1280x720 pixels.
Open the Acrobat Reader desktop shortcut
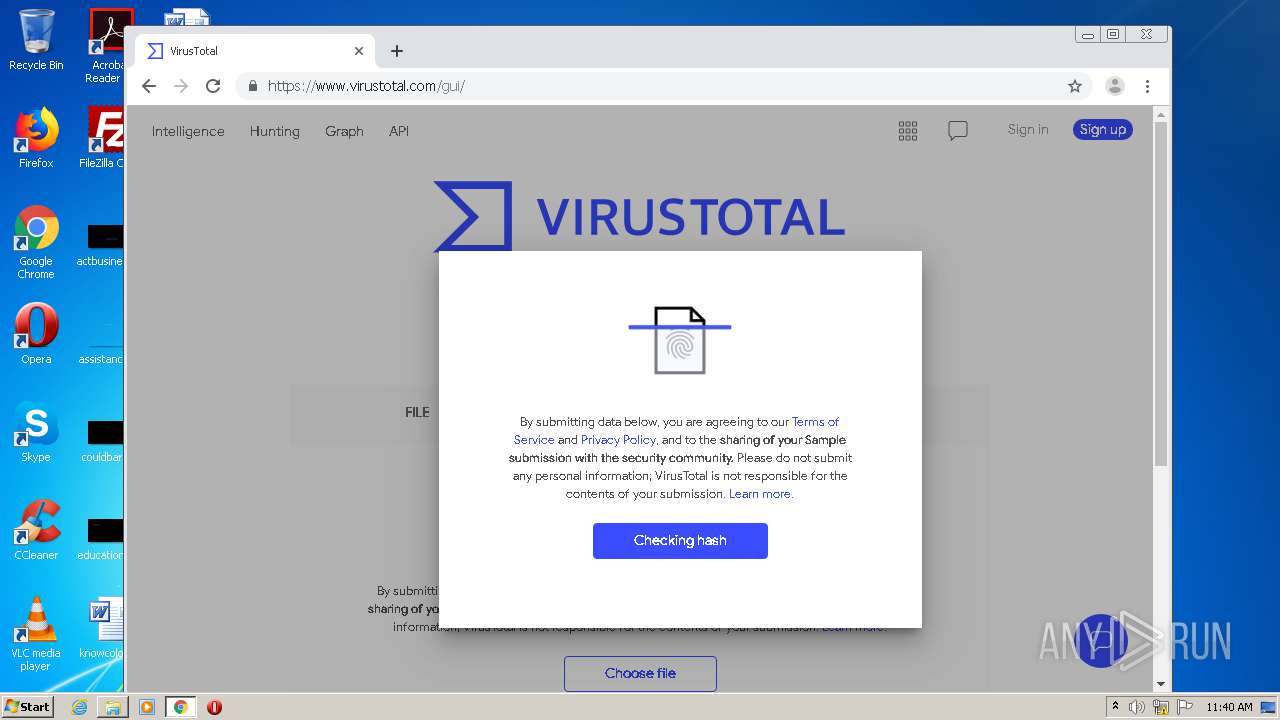tap(106, 46)
